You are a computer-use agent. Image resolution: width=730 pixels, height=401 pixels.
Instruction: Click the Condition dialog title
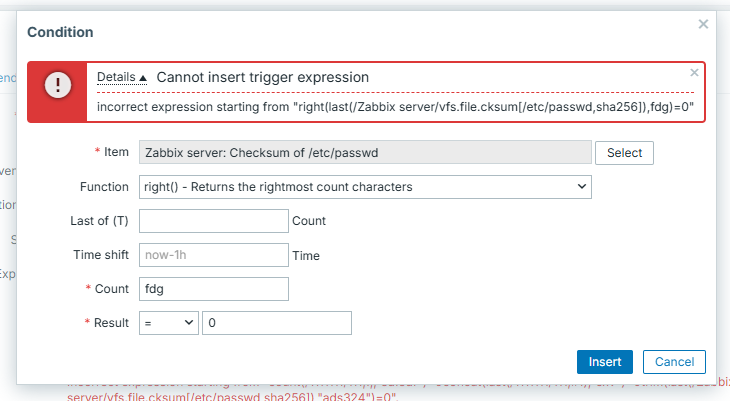tap(60, 32)
